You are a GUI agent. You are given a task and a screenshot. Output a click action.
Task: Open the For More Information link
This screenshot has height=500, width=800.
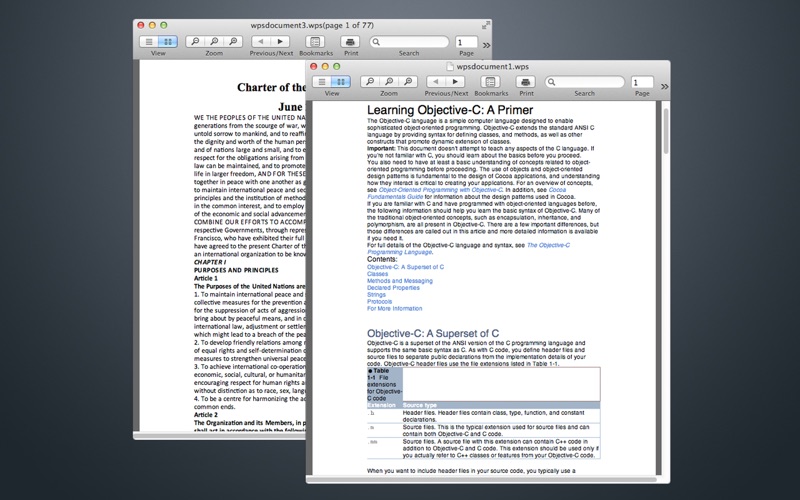pyautogui.click(x=394, y=309)
